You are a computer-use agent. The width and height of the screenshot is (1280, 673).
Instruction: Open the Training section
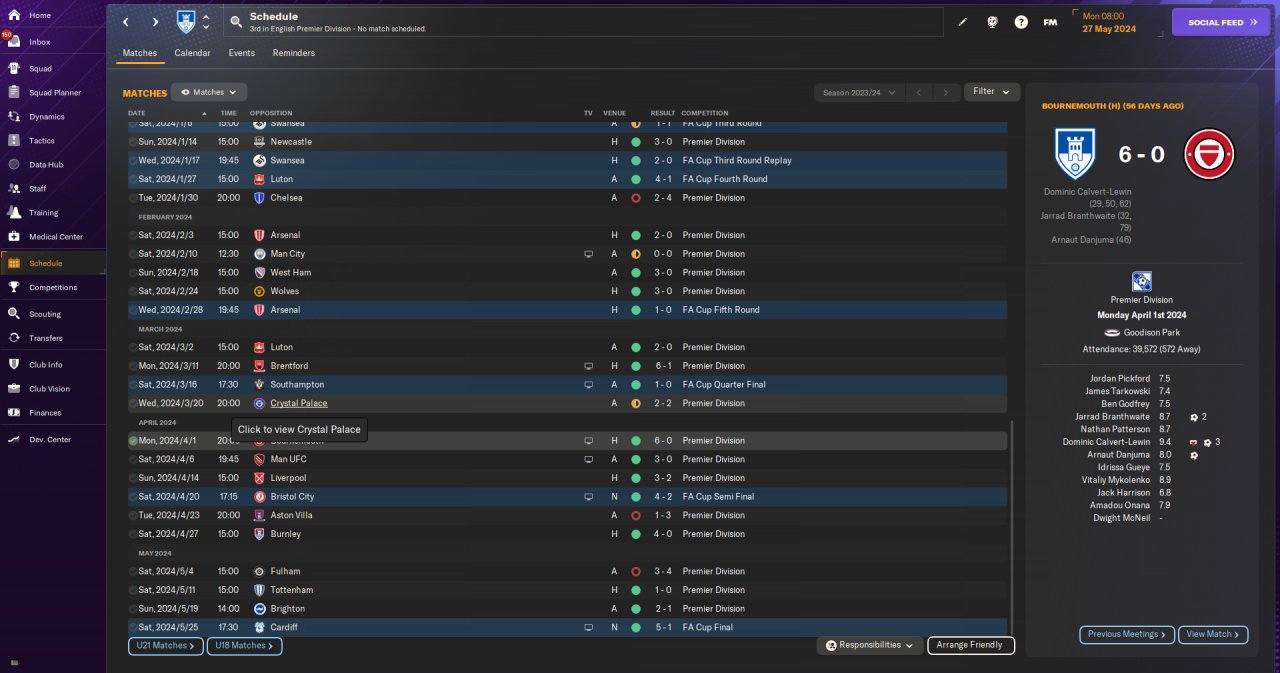[43, 212]
